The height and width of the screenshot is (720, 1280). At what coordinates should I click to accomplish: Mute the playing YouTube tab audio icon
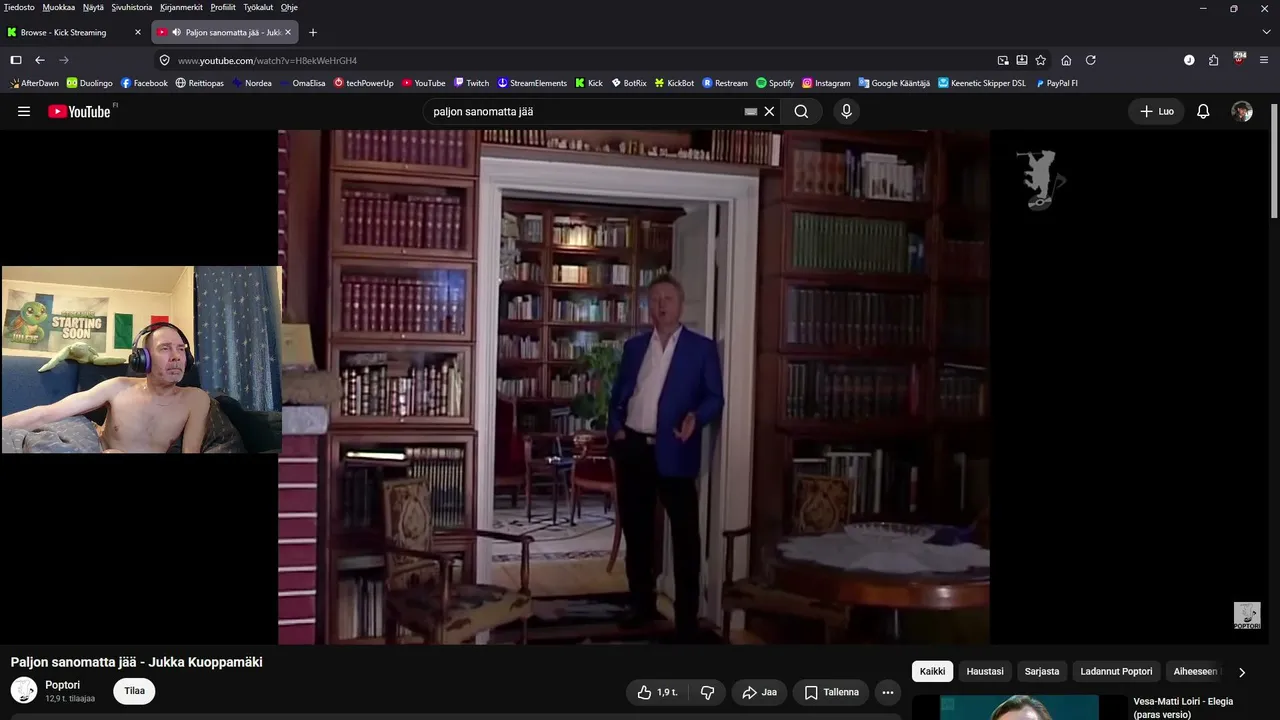coord(176,32)
